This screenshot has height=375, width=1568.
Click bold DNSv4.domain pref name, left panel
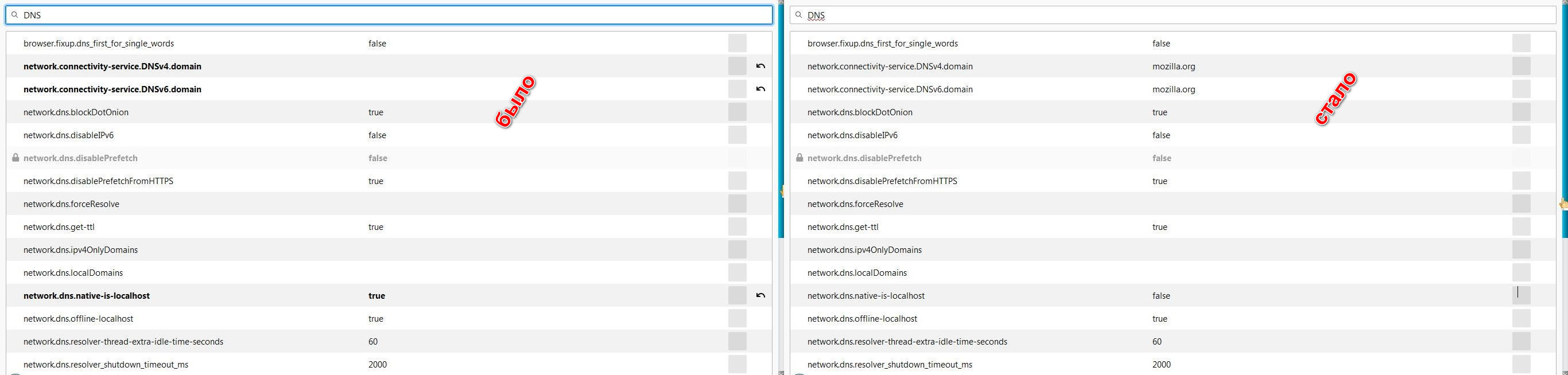click(112, 67)
